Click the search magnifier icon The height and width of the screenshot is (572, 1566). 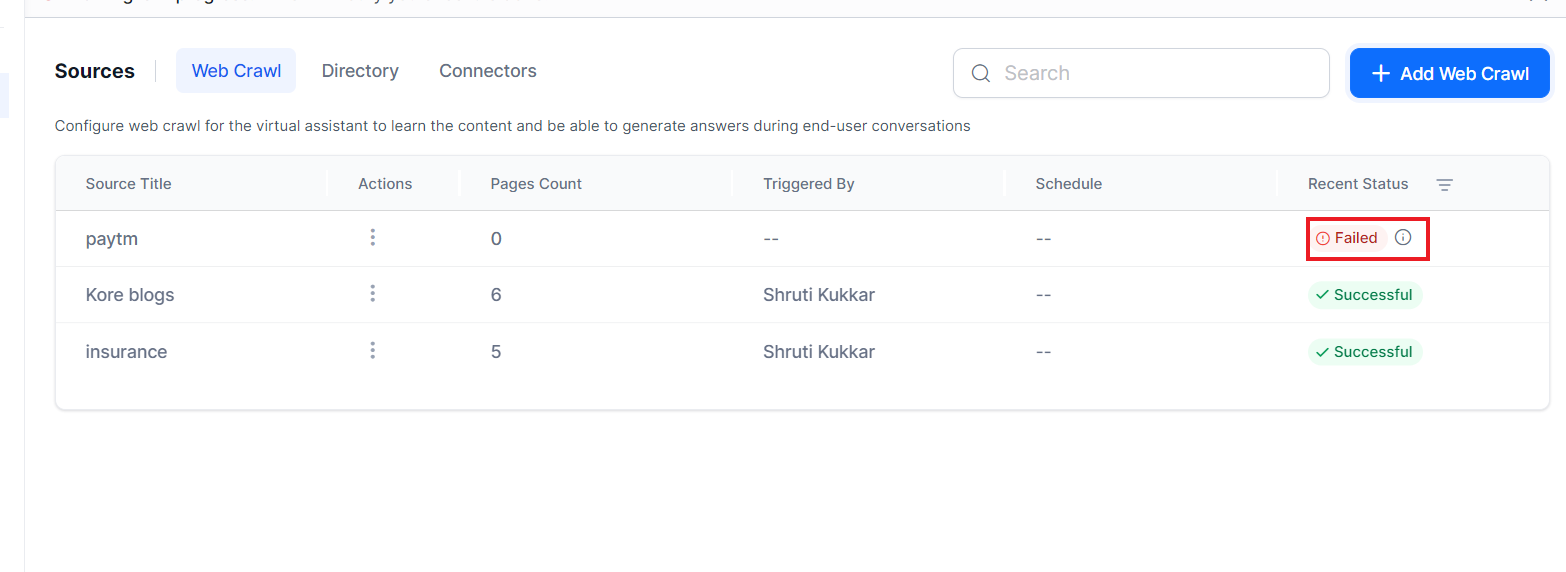click(981, 73)
